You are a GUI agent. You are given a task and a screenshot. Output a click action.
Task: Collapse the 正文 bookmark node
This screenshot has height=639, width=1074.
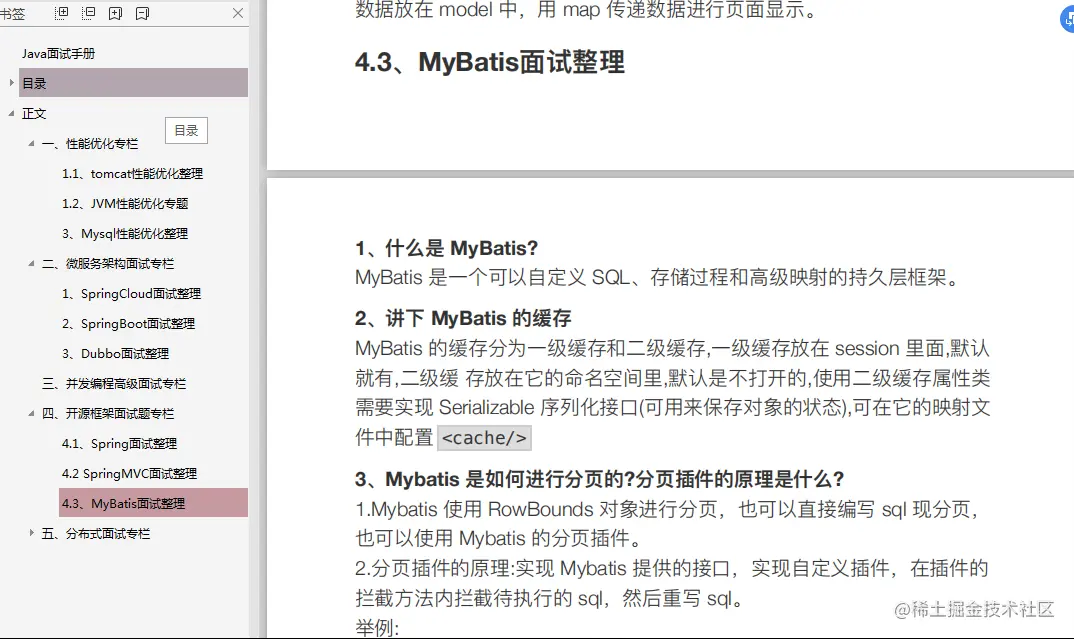[11, 113]
